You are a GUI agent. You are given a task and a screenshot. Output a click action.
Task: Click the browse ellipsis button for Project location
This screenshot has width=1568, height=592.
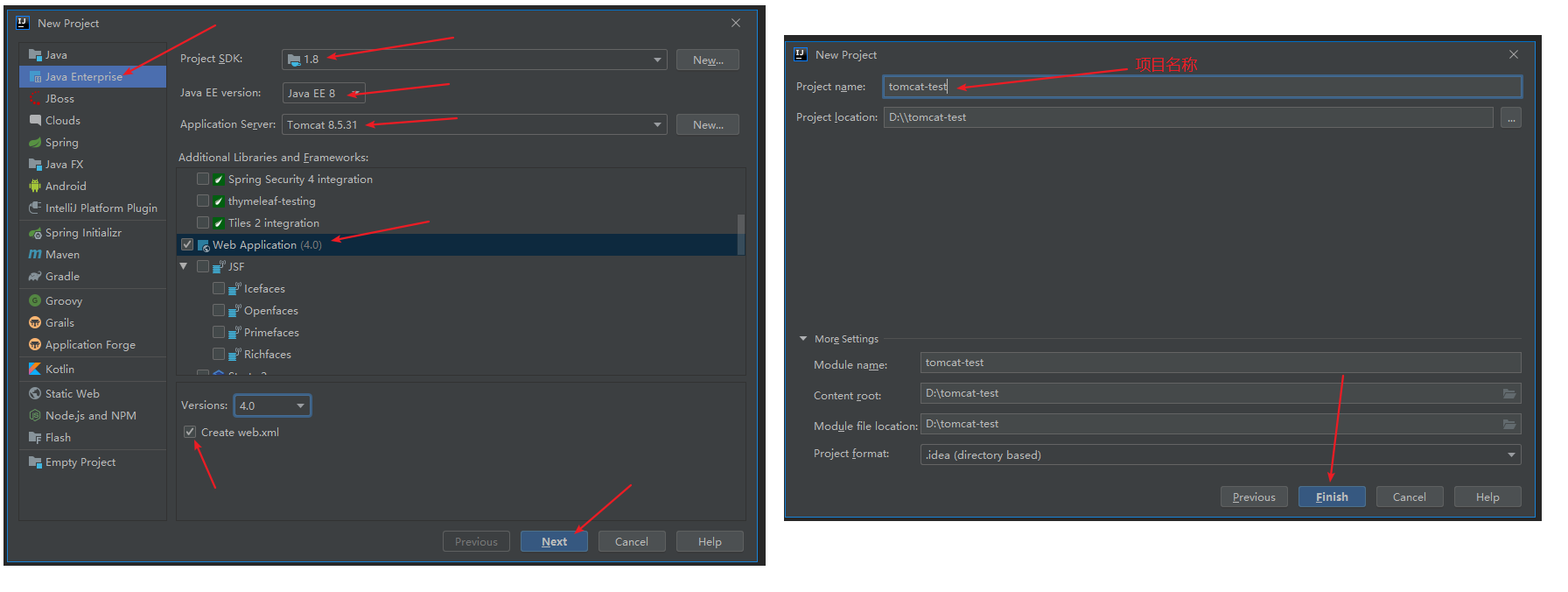(x=1511, y=117)
